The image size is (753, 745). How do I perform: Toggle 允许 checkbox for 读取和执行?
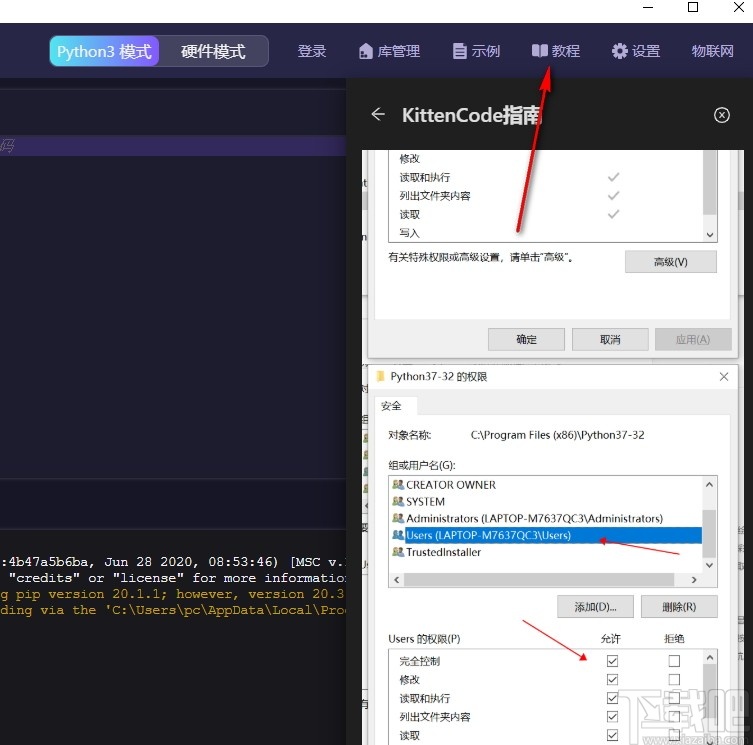tap(612, 698)
